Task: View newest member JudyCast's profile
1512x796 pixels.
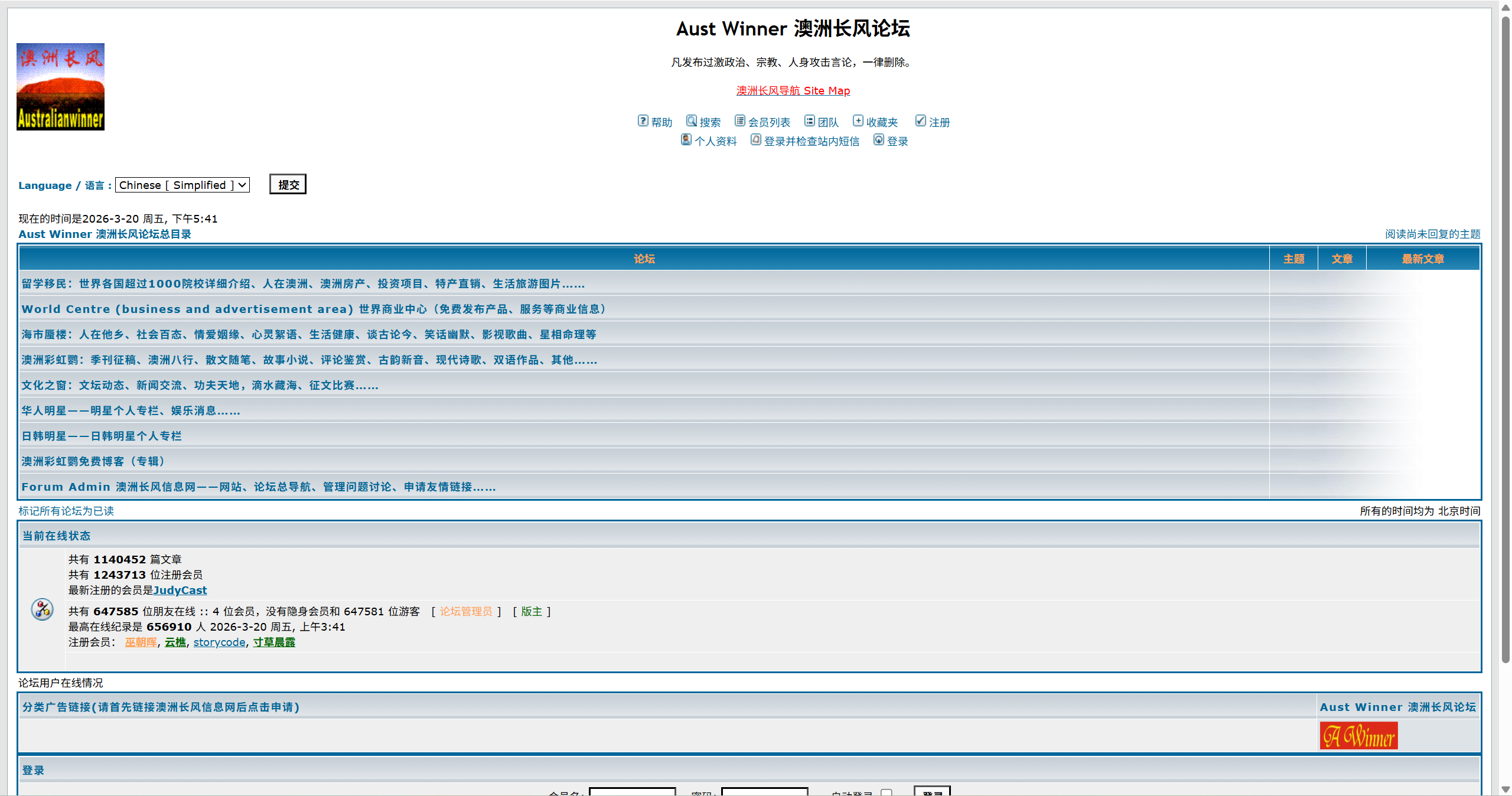Action: pyautogui.click(x=180, y=590)
